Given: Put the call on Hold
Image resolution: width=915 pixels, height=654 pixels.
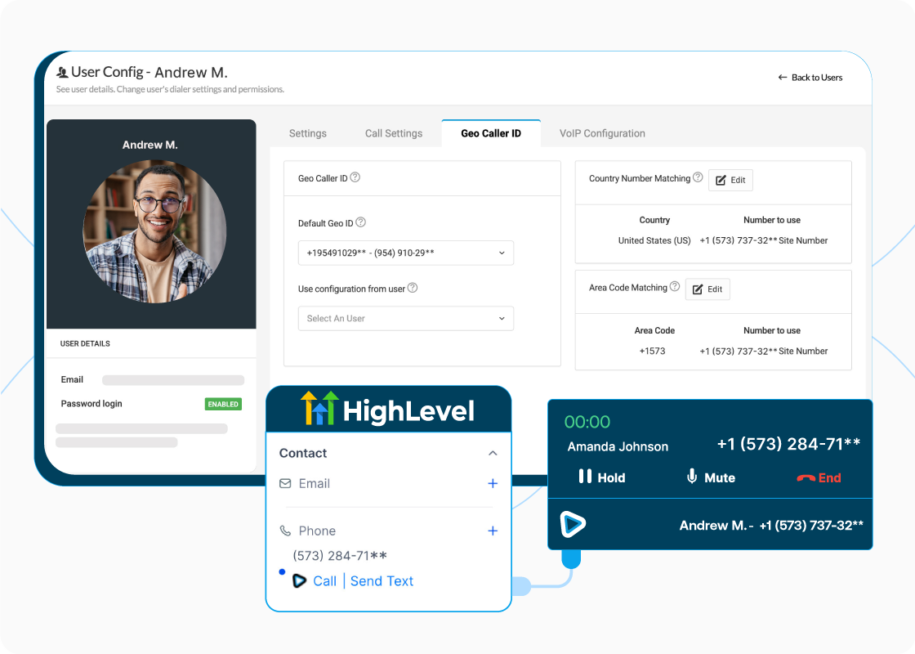Looking at the screenshot, I should click(x=602, y=478).
